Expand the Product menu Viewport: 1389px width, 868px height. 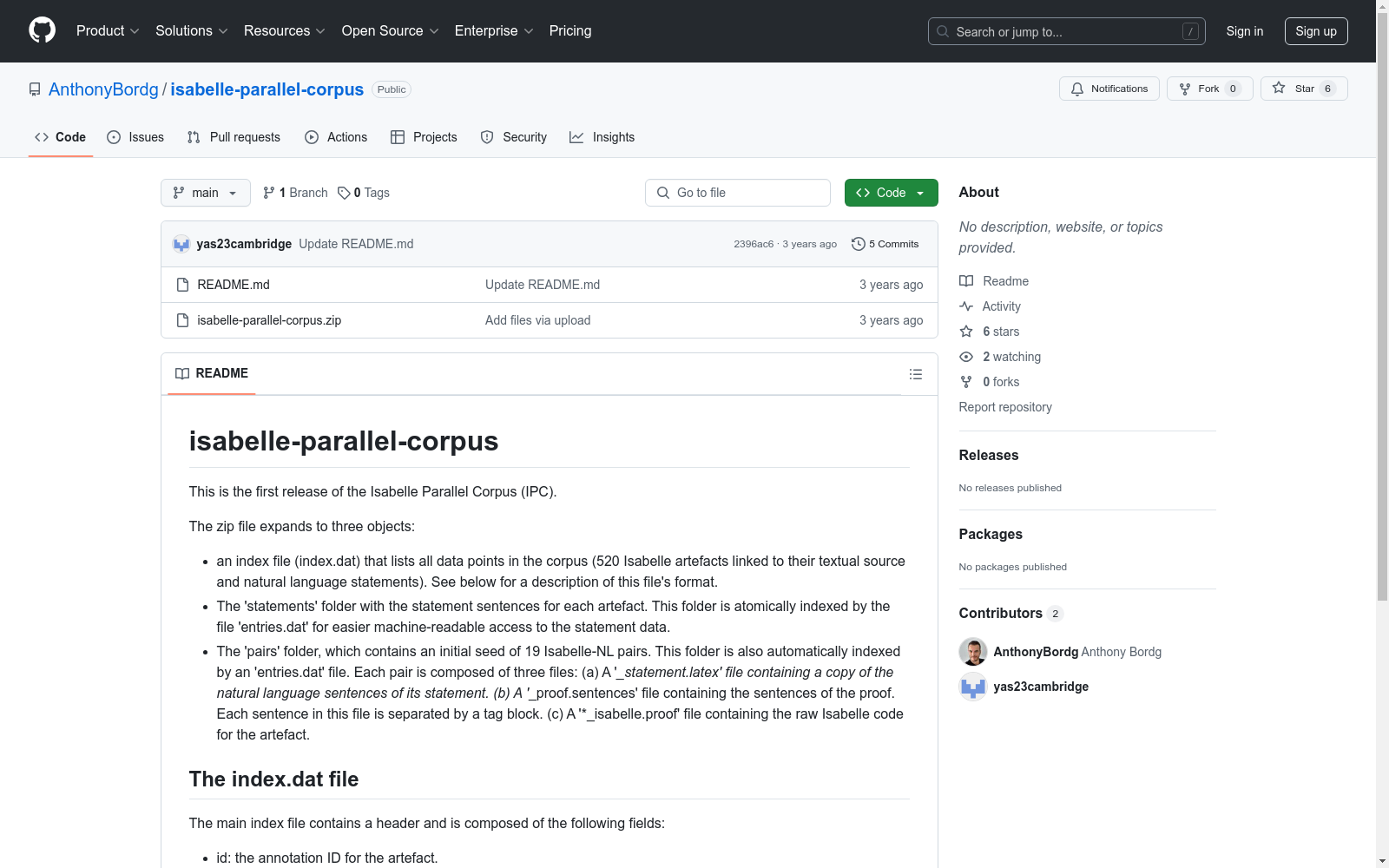click(108, 31)
